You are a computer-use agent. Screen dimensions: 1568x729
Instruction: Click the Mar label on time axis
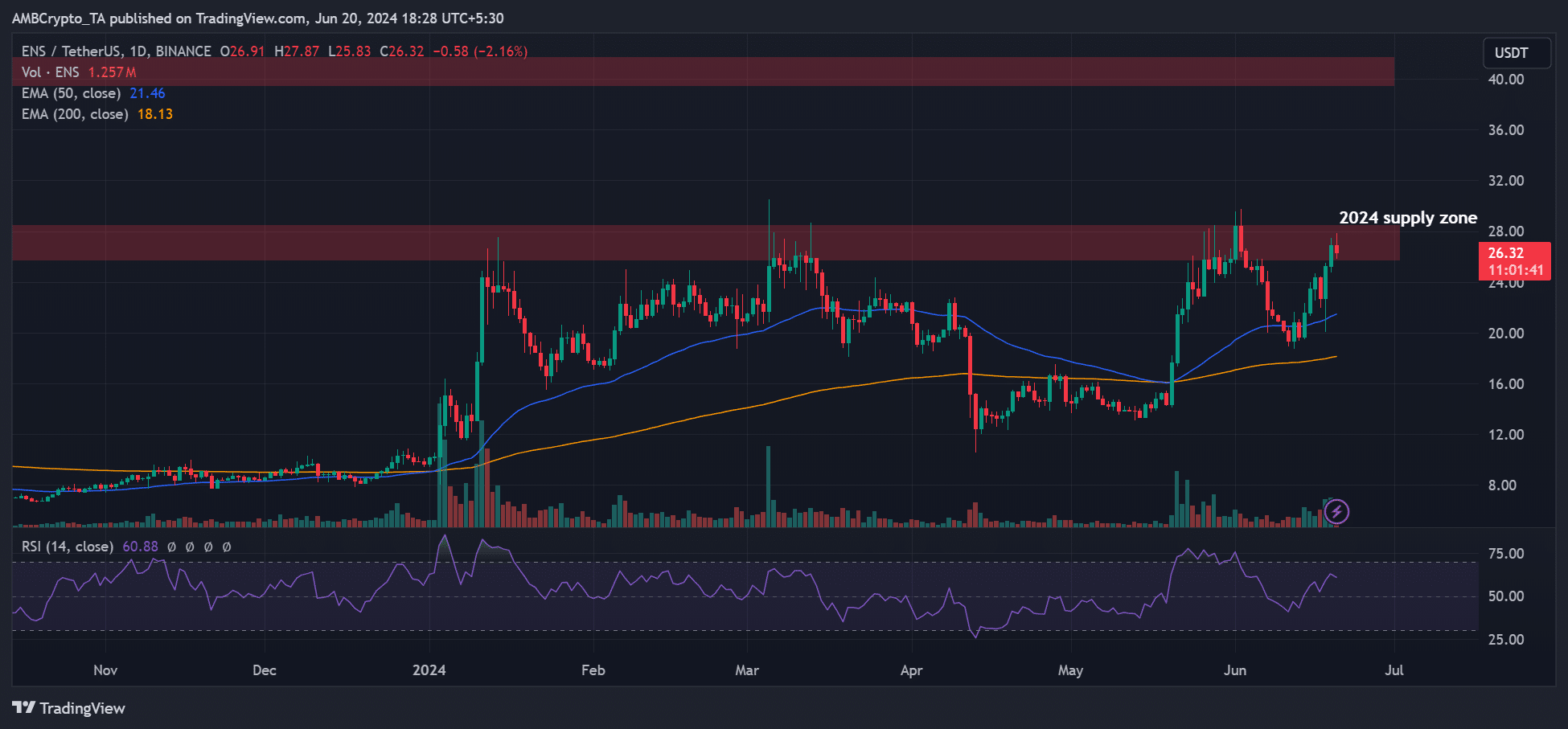pos(746,670)
